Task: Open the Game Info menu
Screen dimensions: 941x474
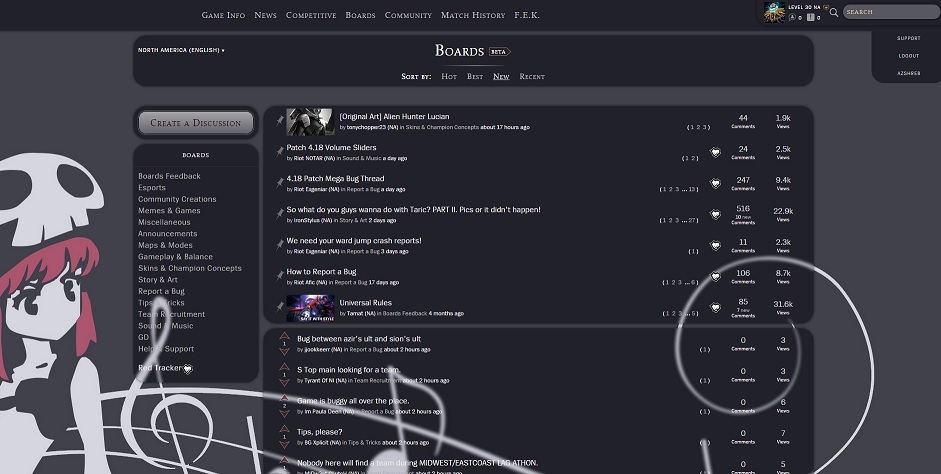Action: 223,15
